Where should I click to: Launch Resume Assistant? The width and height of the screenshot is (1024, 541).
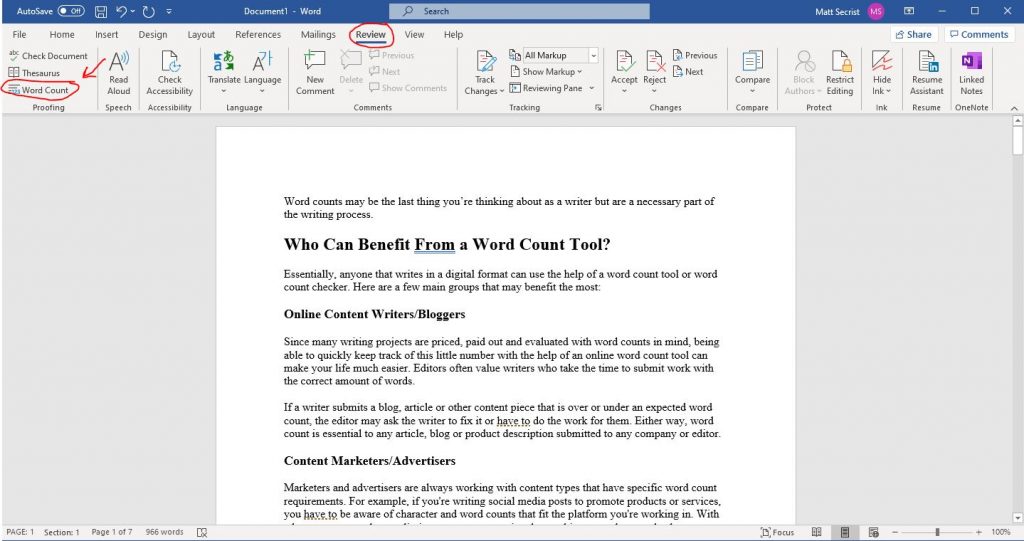927,73
